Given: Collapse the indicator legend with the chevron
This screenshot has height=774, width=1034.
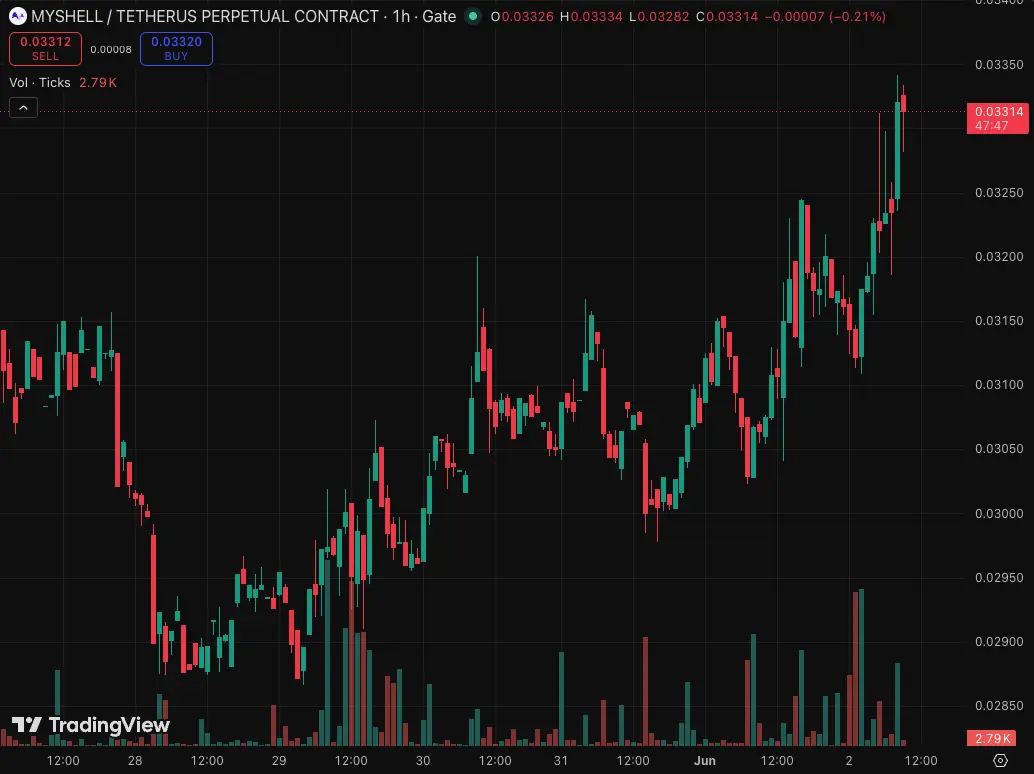Looking at the screenshot, I should (x=23, y=107).
